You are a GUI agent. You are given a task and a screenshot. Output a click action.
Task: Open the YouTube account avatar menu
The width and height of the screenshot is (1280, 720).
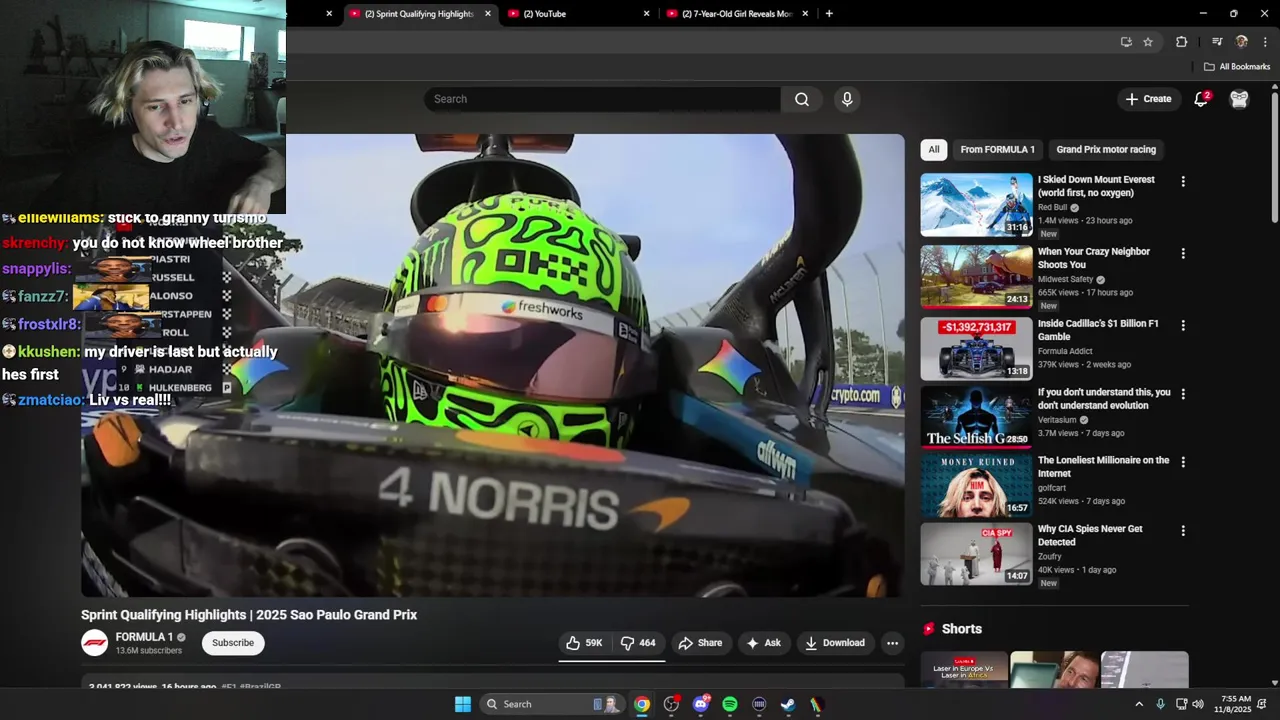point(1239,99)
